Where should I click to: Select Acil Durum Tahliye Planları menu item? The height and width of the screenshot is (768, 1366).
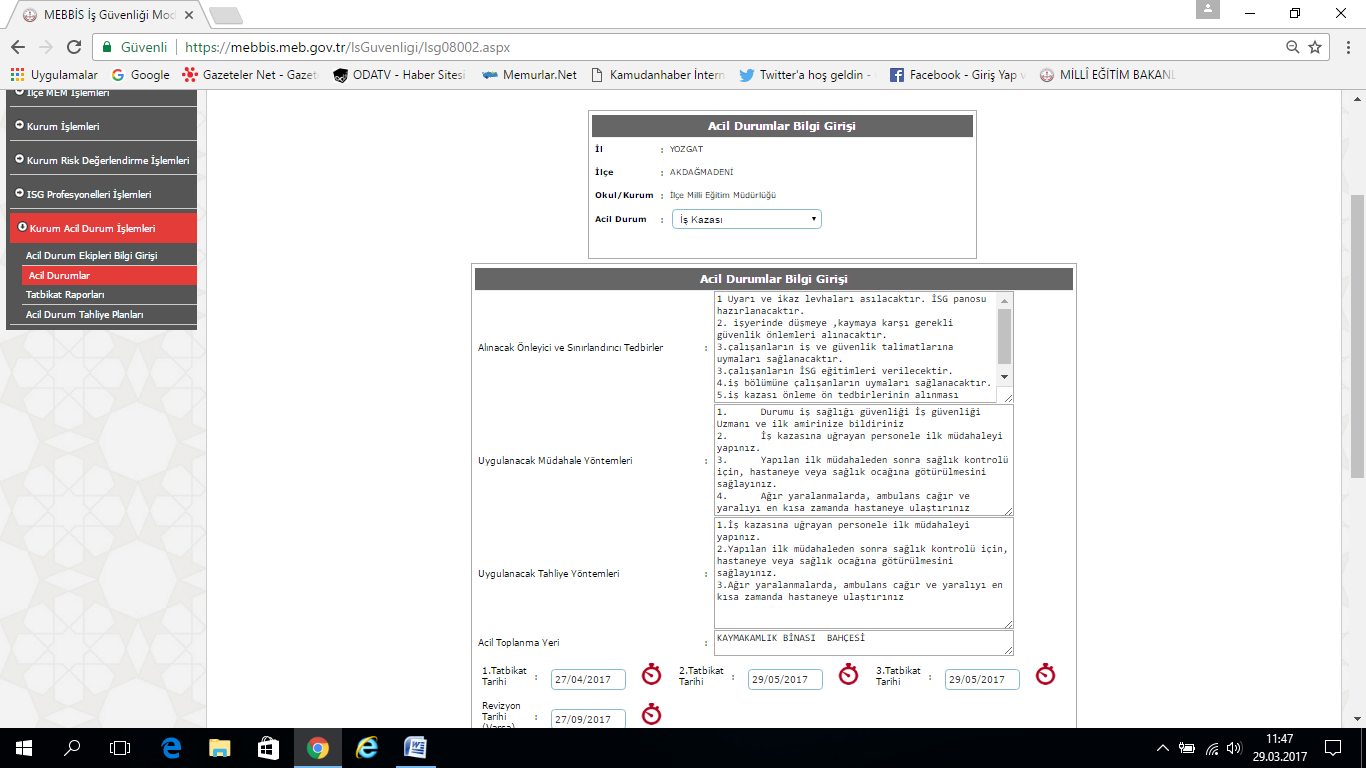pyautogui.click(x=85, y=315)
